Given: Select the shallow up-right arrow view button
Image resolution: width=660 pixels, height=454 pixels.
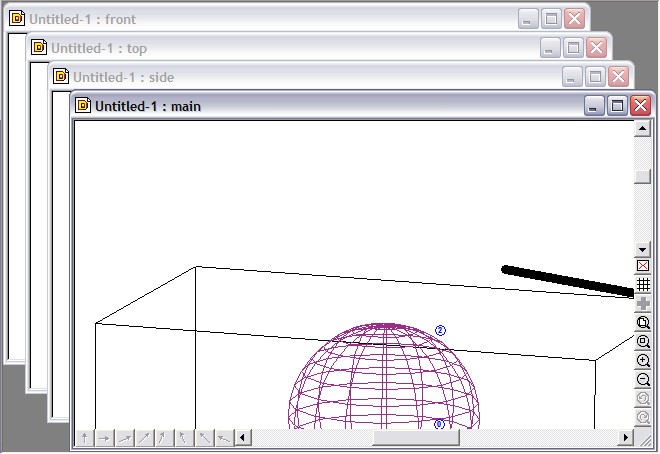Looking at the screenshot, I should pyautogui.click(x=125, y=438).
